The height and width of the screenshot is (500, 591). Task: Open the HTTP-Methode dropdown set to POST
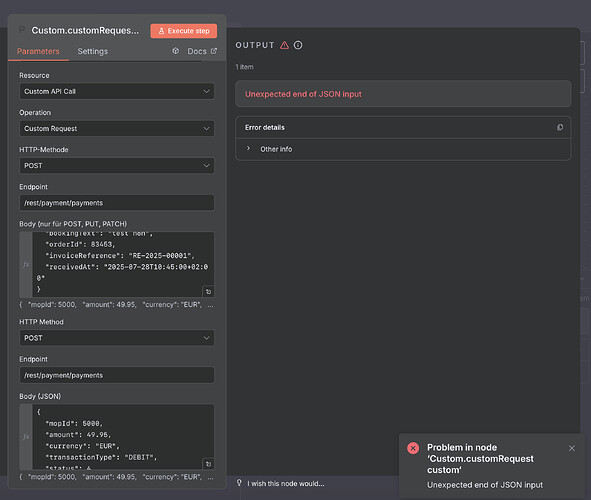(117, 166)
